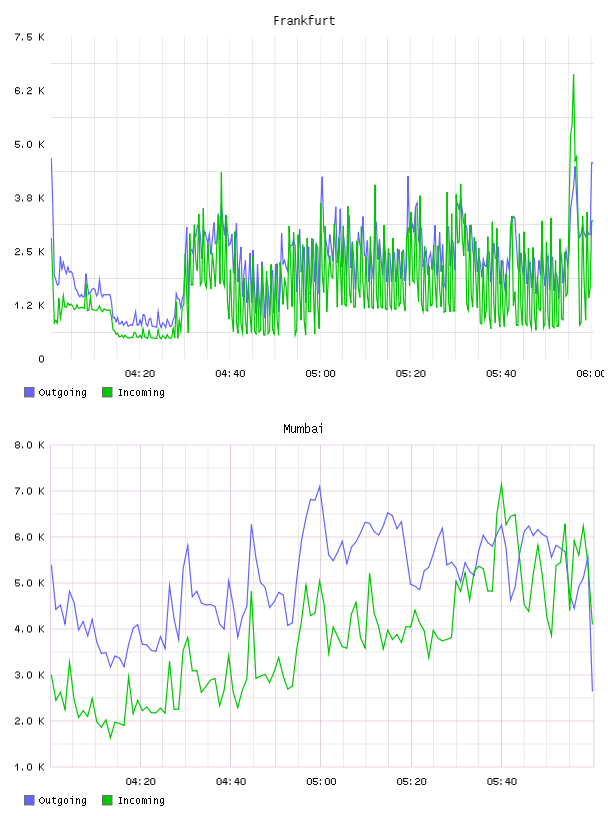The image size is (608, 816).
Task: Select the Outgoing legend label in Mumbai chart
Action: click(x=62, y=800)
